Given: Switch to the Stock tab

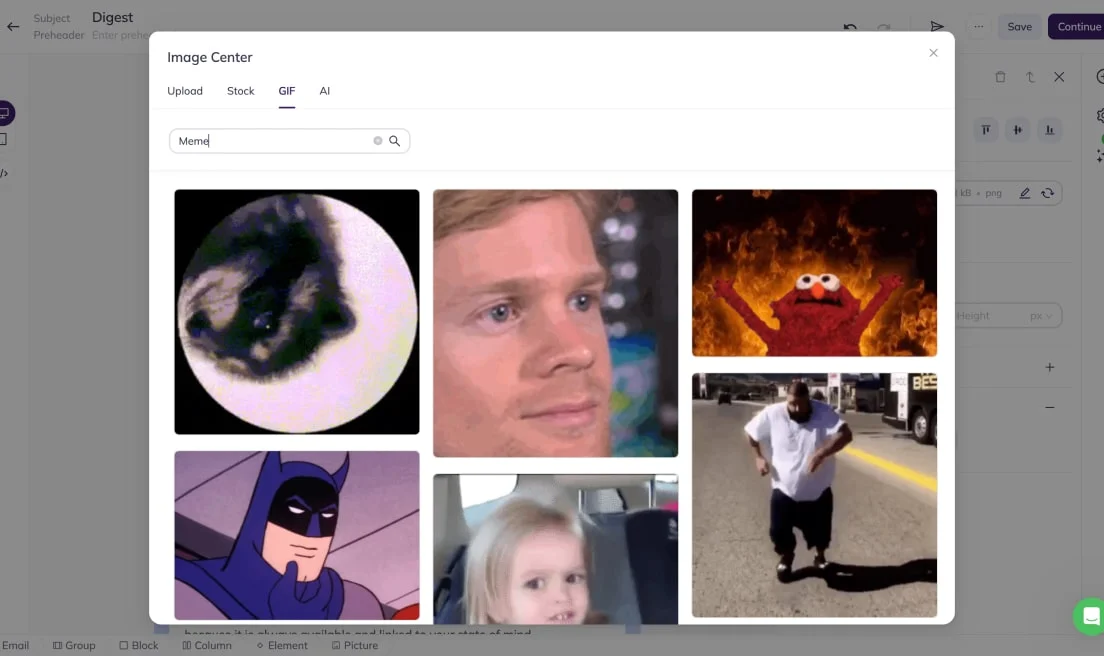Looking at the screenshot, I should 240,91.
